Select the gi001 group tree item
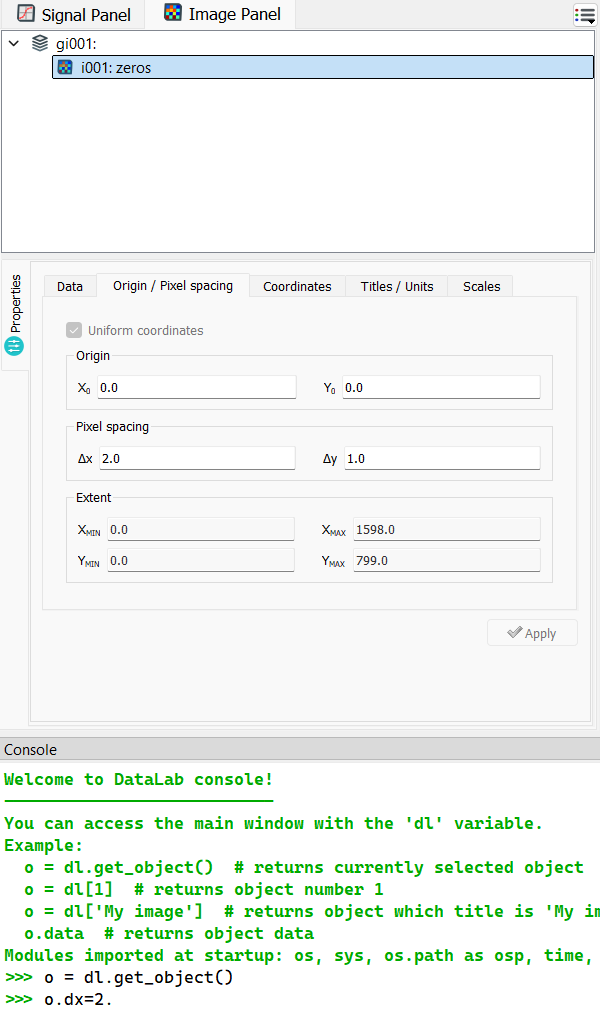This screenshot has height=1015, width=600. 75,43
